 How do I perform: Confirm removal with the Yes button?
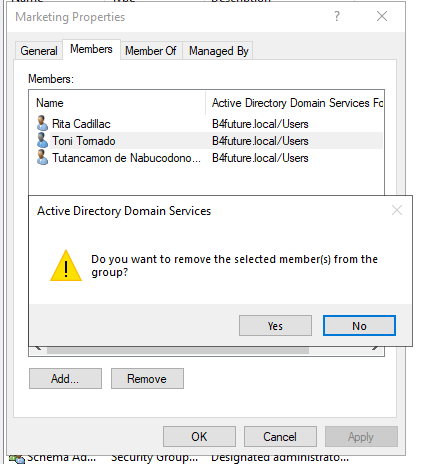(275, 326)
